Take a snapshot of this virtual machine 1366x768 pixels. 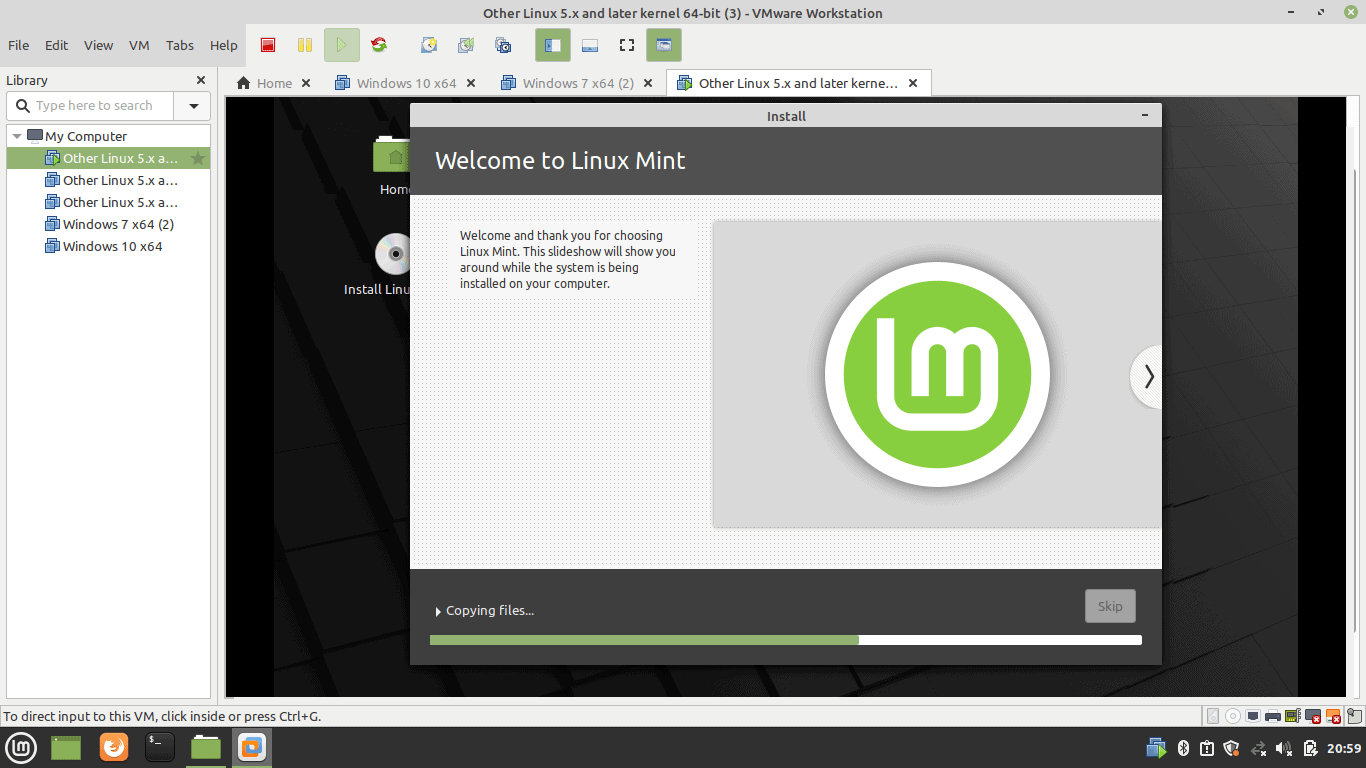click(x=429, y=45)
